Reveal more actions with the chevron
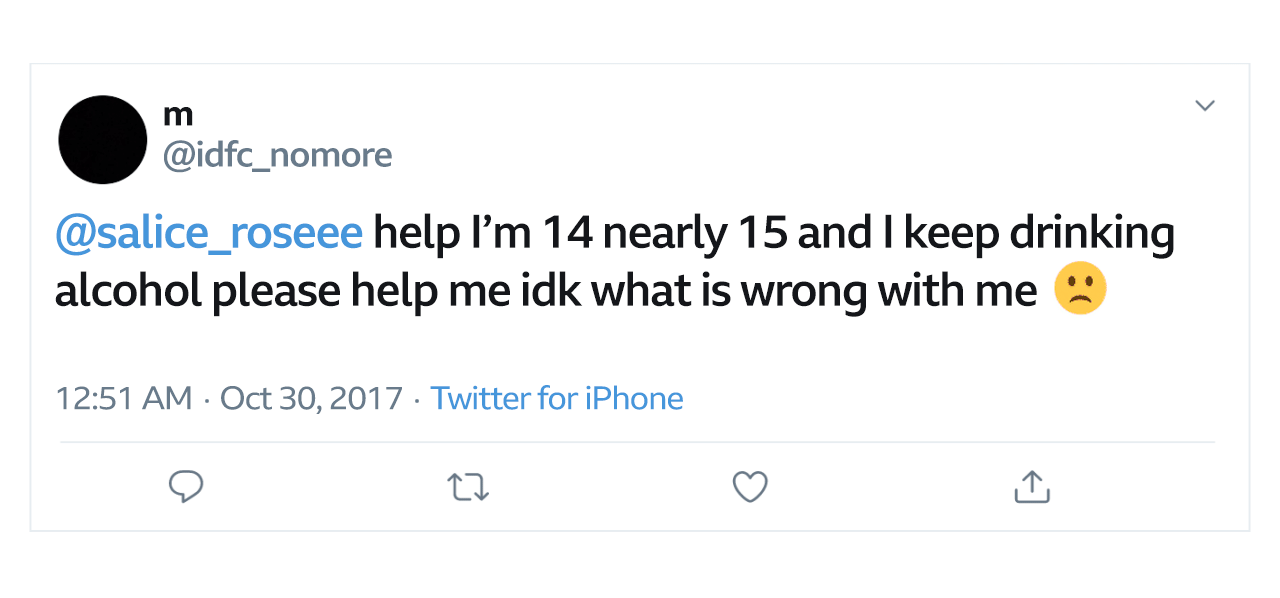 [1206, 105]
